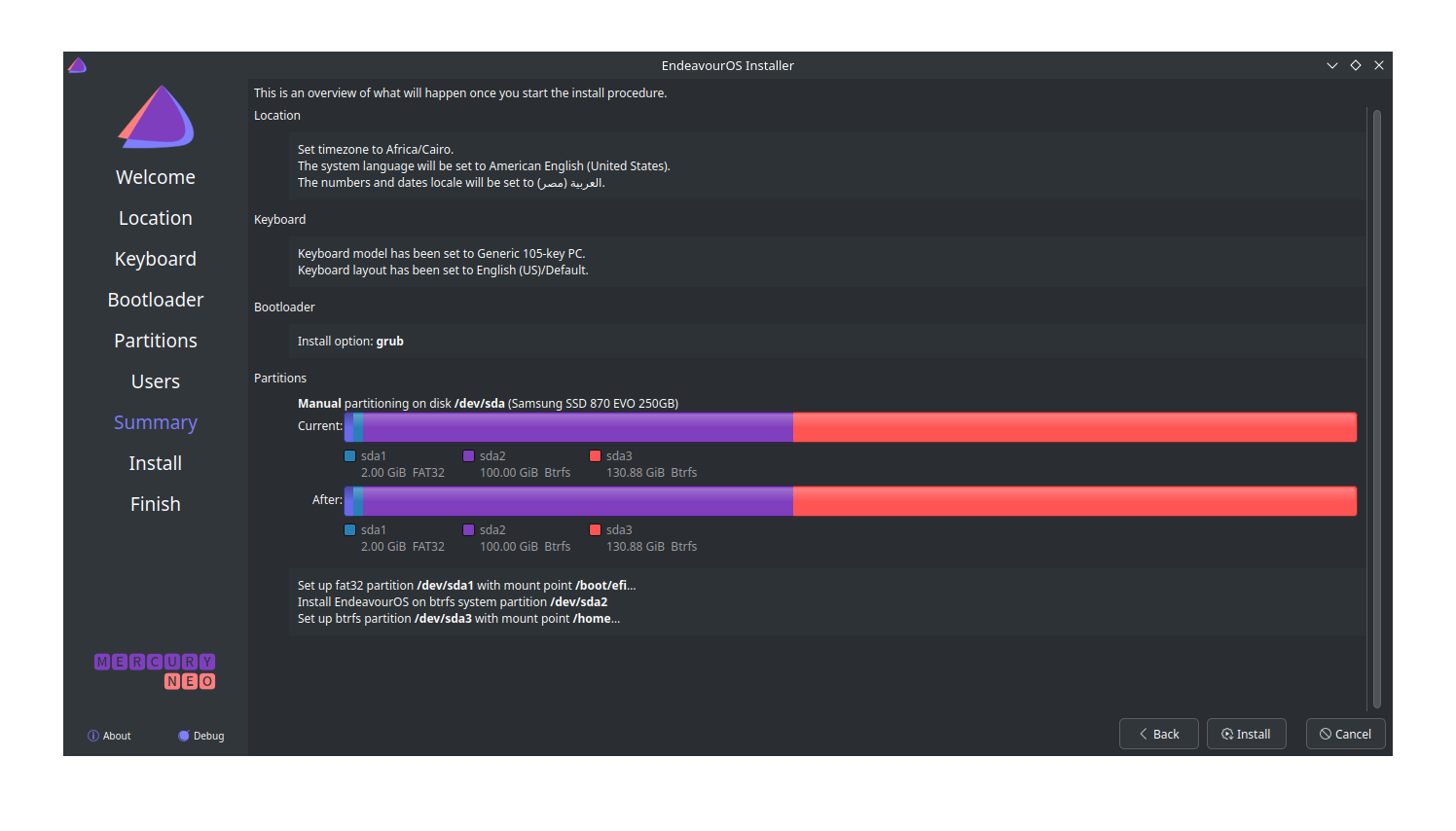The image size is (1456, 831).
Task: Click the red sda3 legend swatch under After
Action: tap(596, 529)
